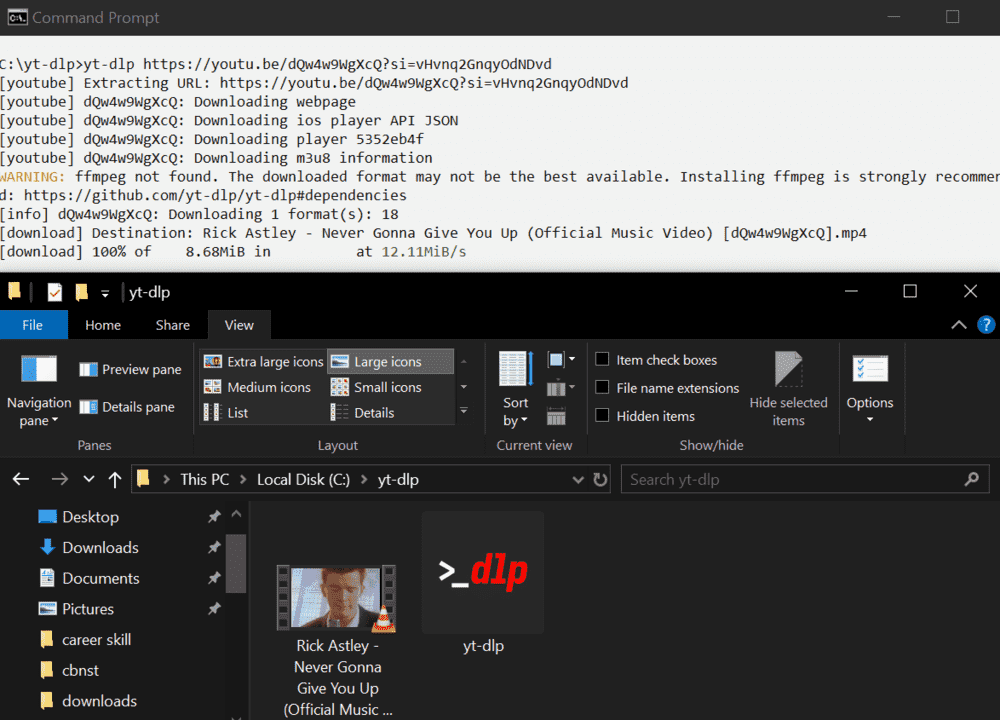This screenshot has width=1000, height=720.
Task: Toggle the Preview pane
Action: point(130,369)
